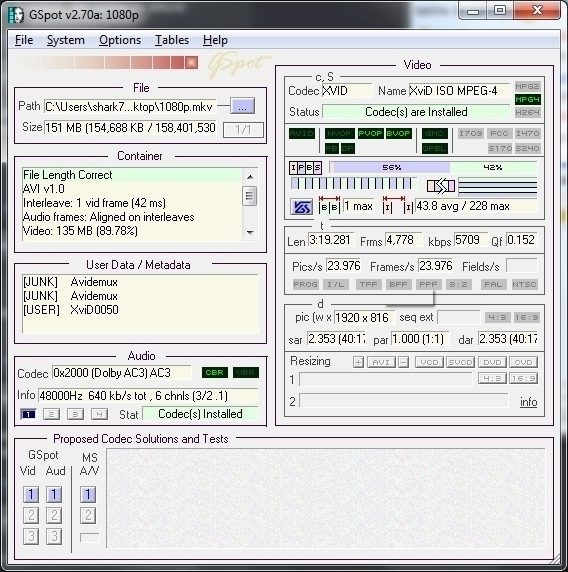This screenshot has width=568, height=572.
Task: Click the Container list scrollbar thumb
Action: (x=250, y=196)
